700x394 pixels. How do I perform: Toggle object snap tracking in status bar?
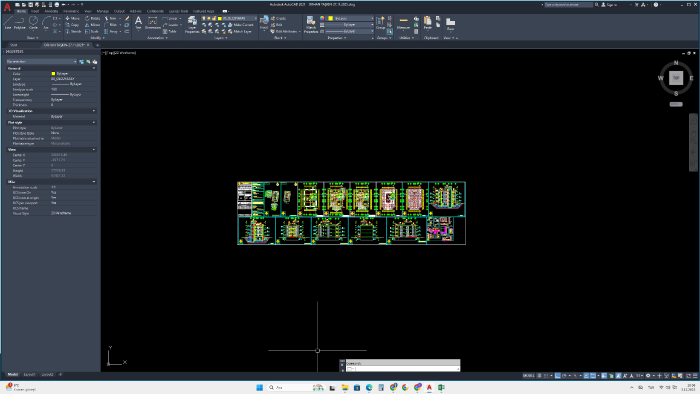[586, 376]
